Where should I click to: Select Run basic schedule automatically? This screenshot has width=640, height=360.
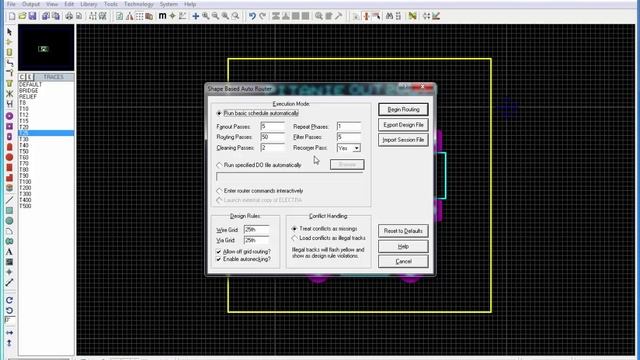tap(258, 113)
